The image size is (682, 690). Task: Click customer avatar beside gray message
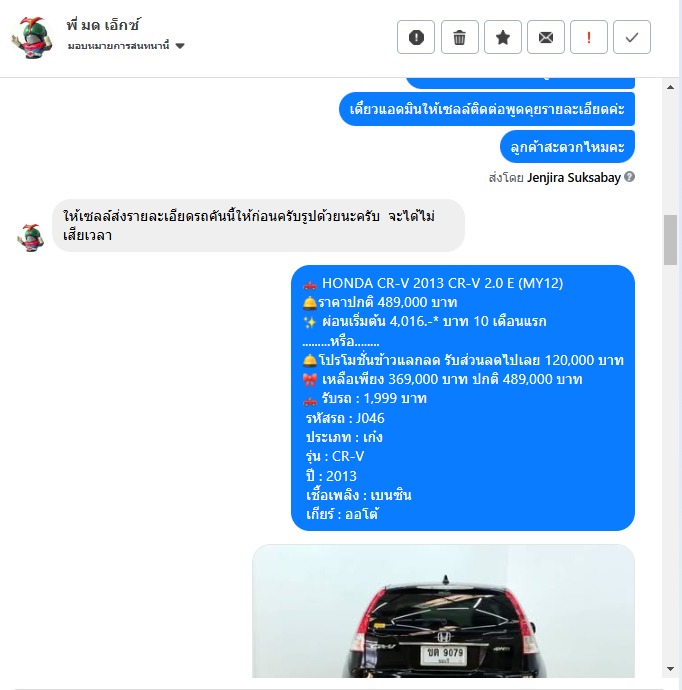point(31,238)
